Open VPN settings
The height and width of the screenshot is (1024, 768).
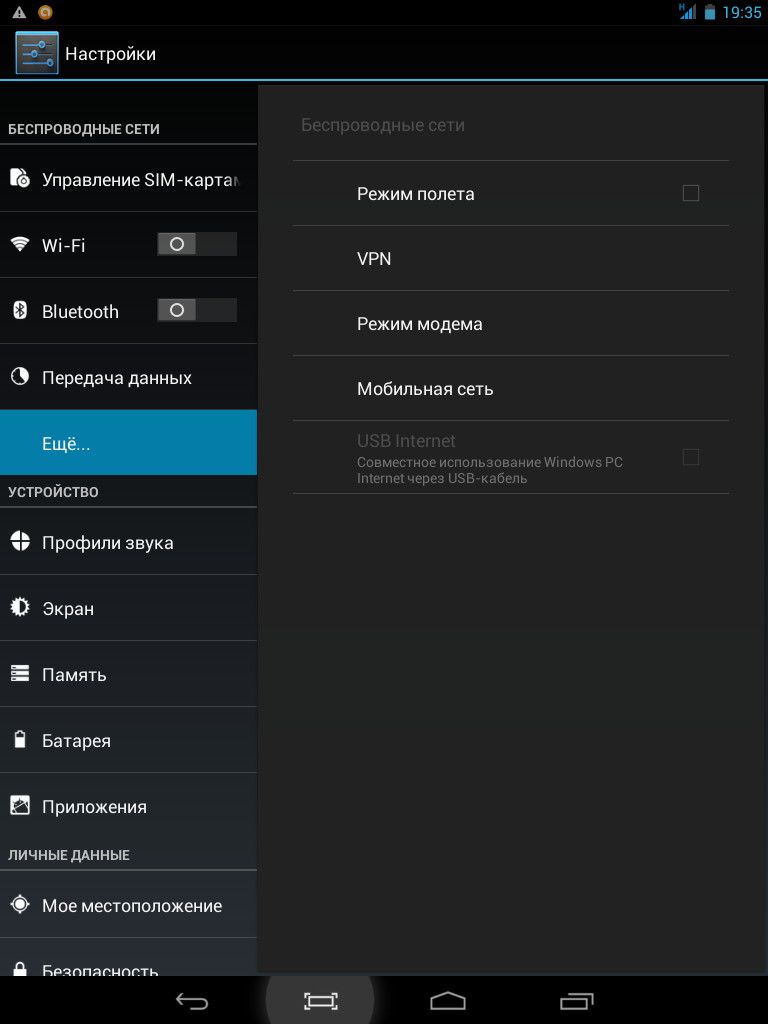(x=510, y=259)
